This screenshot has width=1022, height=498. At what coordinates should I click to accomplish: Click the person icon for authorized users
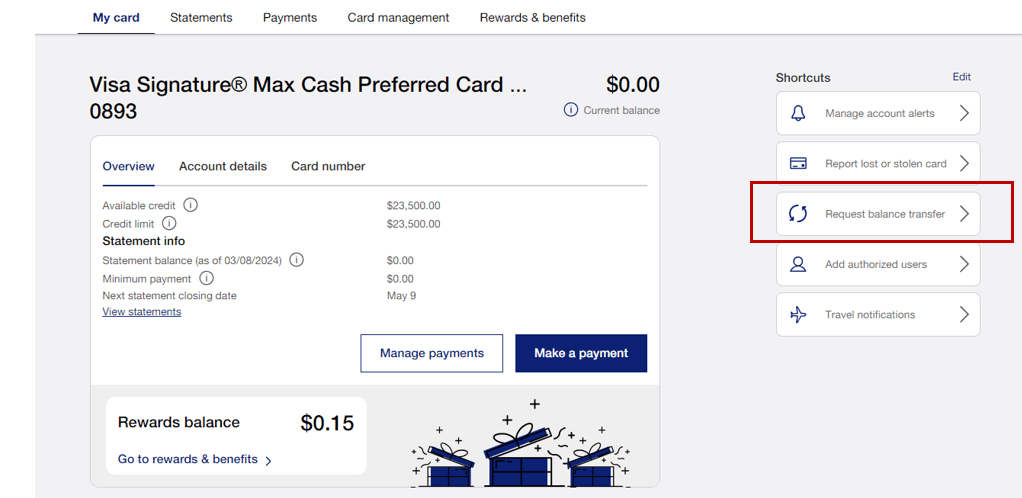[x=798, y=264]
